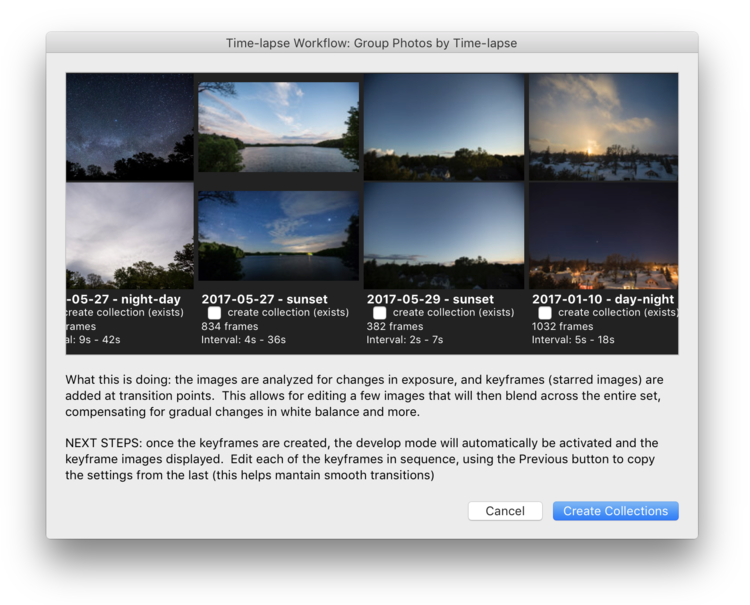Click the 1032 frames label

click(562, 326)
